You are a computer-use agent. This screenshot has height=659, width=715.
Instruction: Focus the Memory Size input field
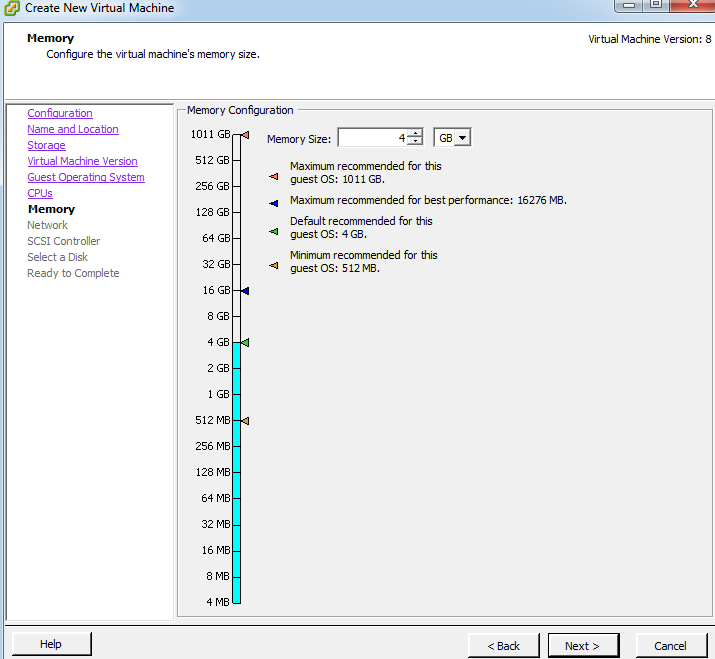(x=373, y=138)
